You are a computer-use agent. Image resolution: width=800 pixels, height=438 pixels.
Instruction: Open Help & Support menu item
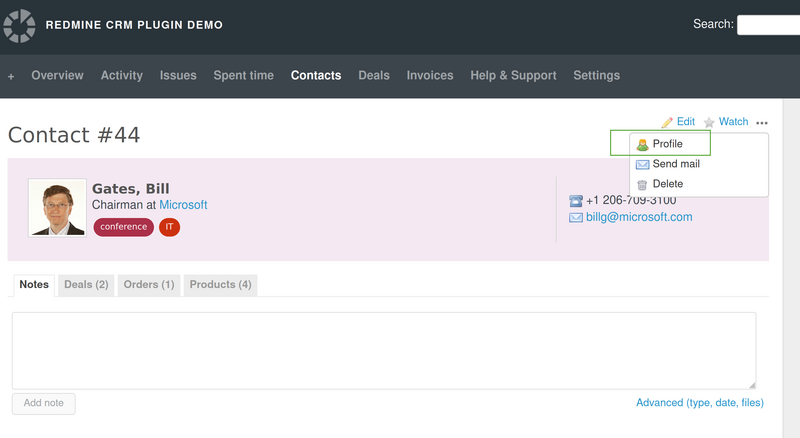513,76
